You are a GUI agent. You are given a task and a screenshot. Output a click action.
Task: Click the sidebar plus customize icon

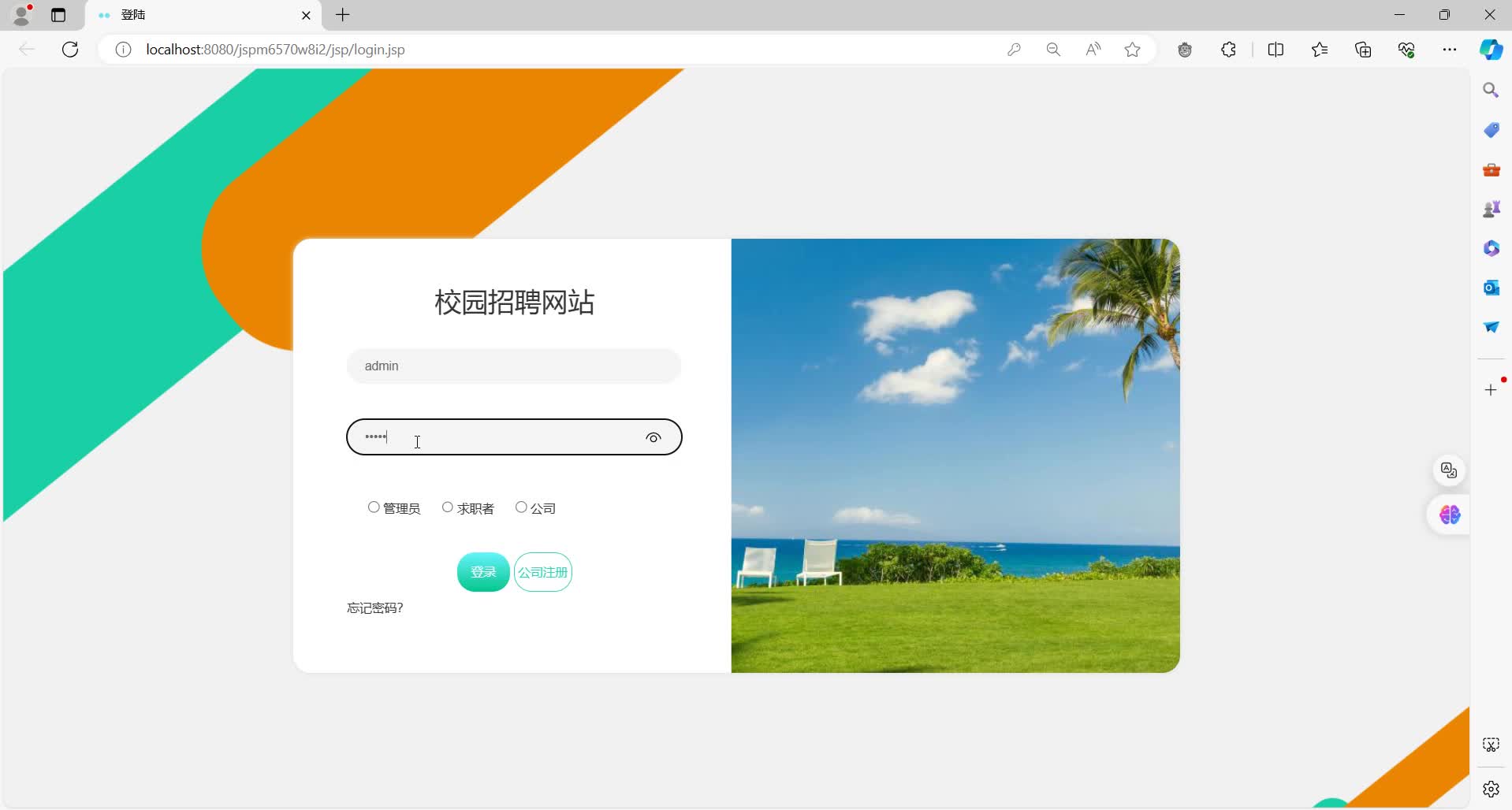click(1491, 390)
